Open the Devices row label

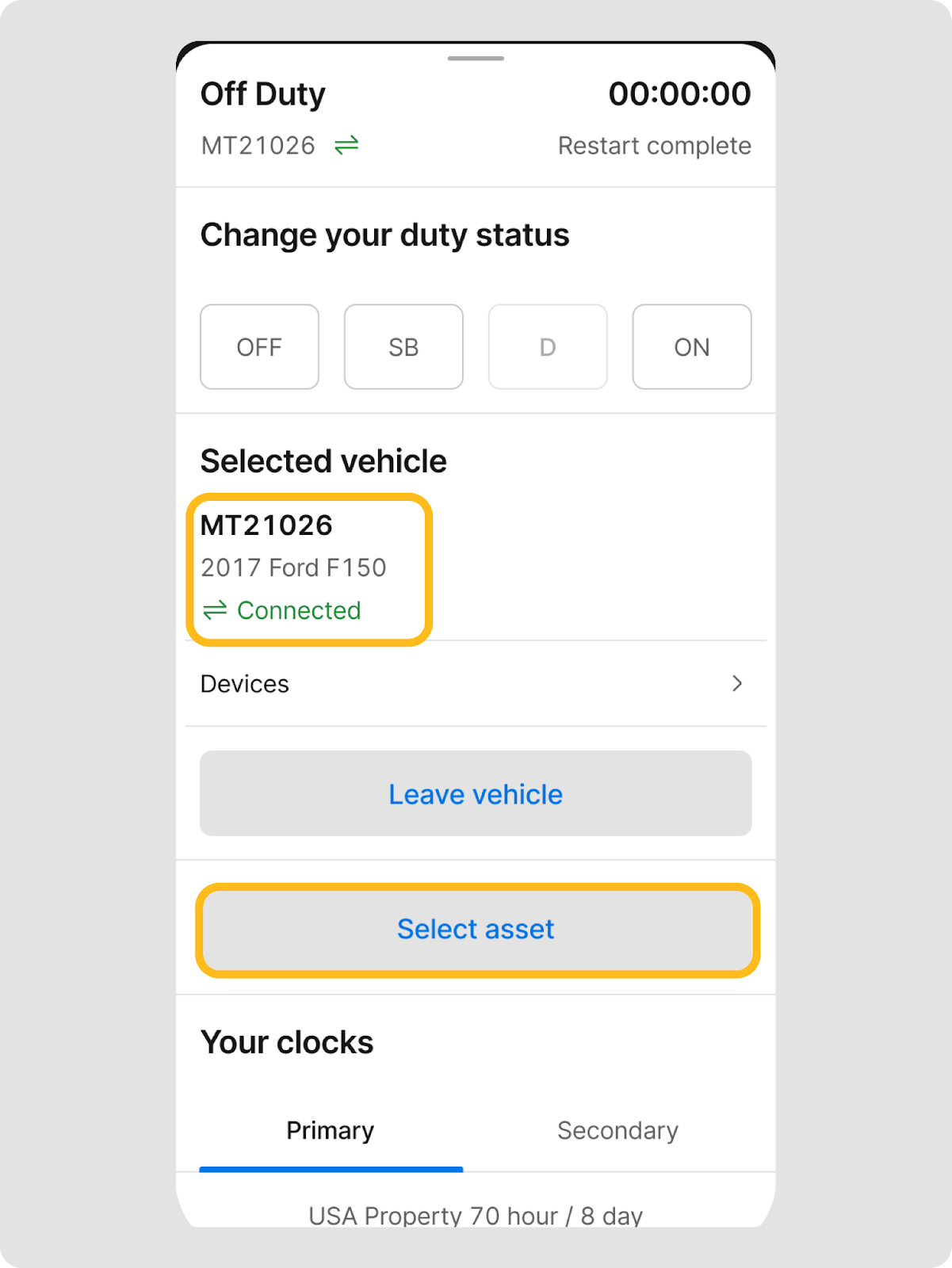coord(245,684)
